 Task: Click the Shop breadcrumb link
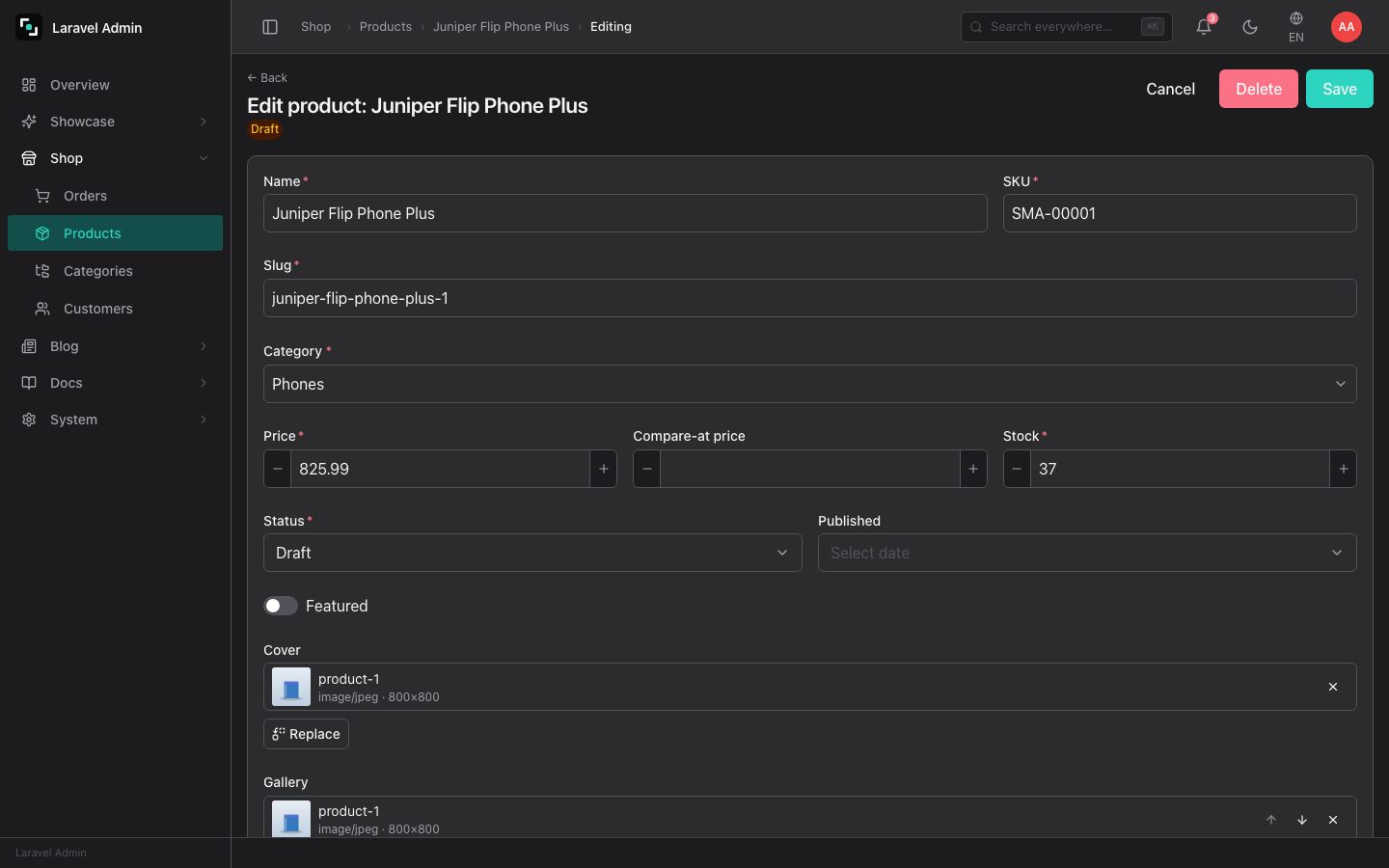click(315, 27)
